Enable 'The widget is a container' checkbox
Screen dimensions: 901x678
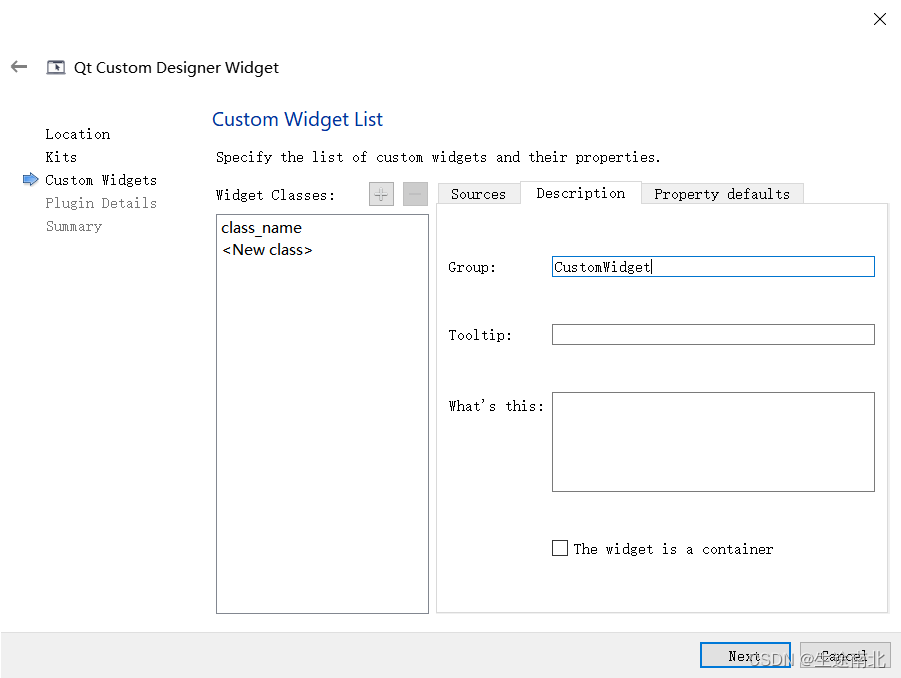[x=560, y=548]
